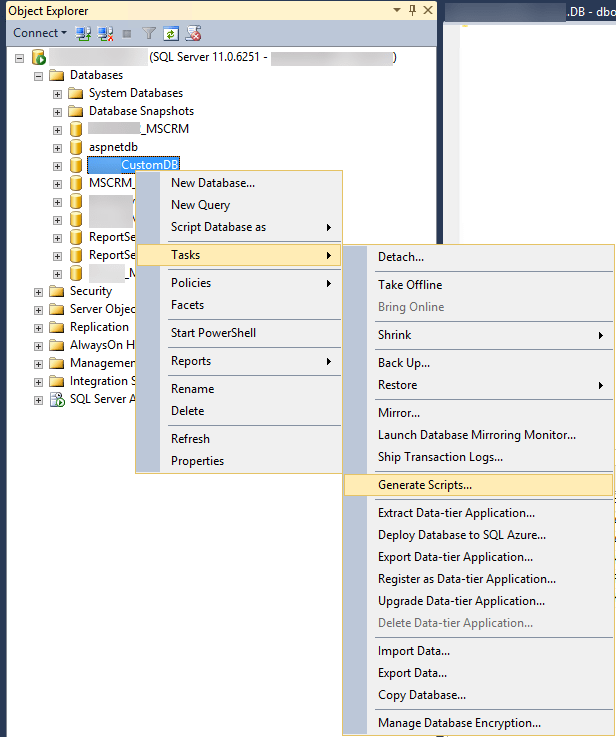
Task: Choose Detach... in Tasks submenu
Action: [478, 257]
